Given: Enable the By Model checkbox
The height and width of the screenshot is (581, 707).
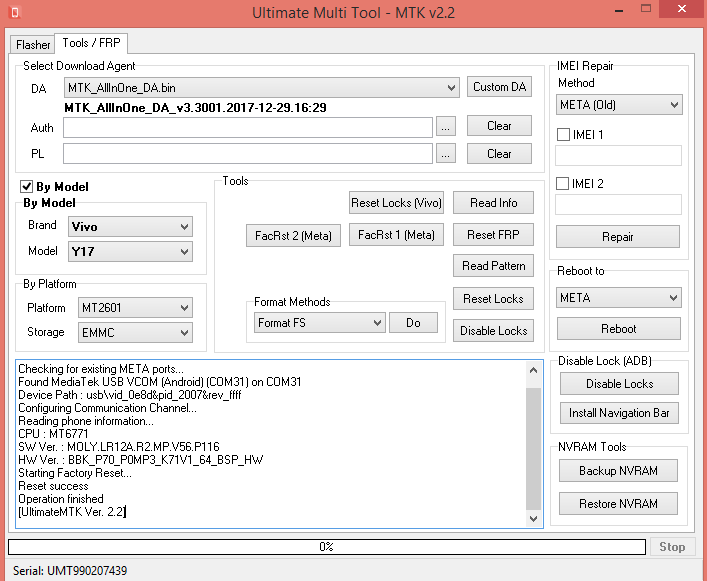Looking at the screenshot, I should (x=27, y=187).
